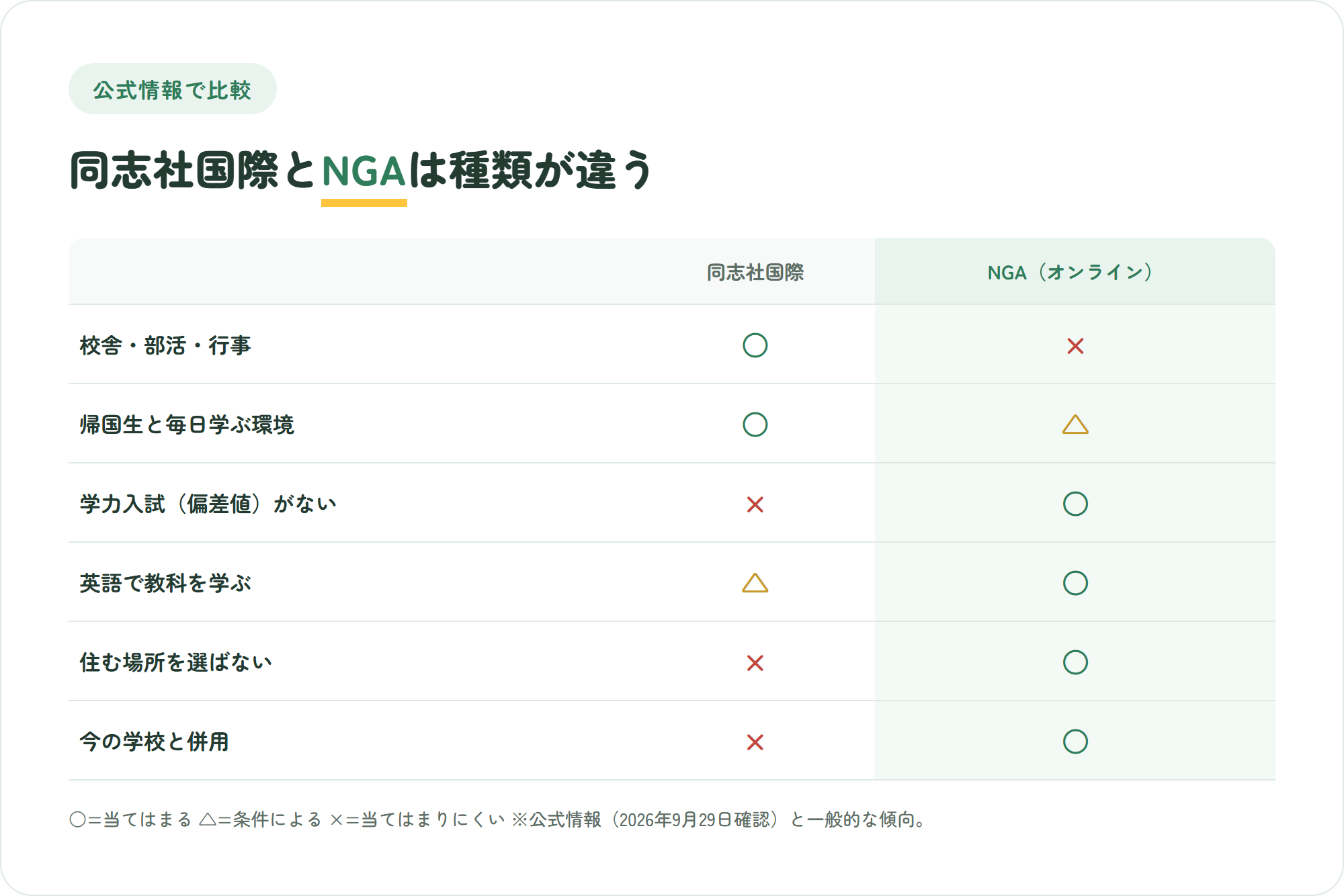1344x896 pixels.
Task: Click the row label 学力入試（偏差値）がない
Action: click(208, 504)
